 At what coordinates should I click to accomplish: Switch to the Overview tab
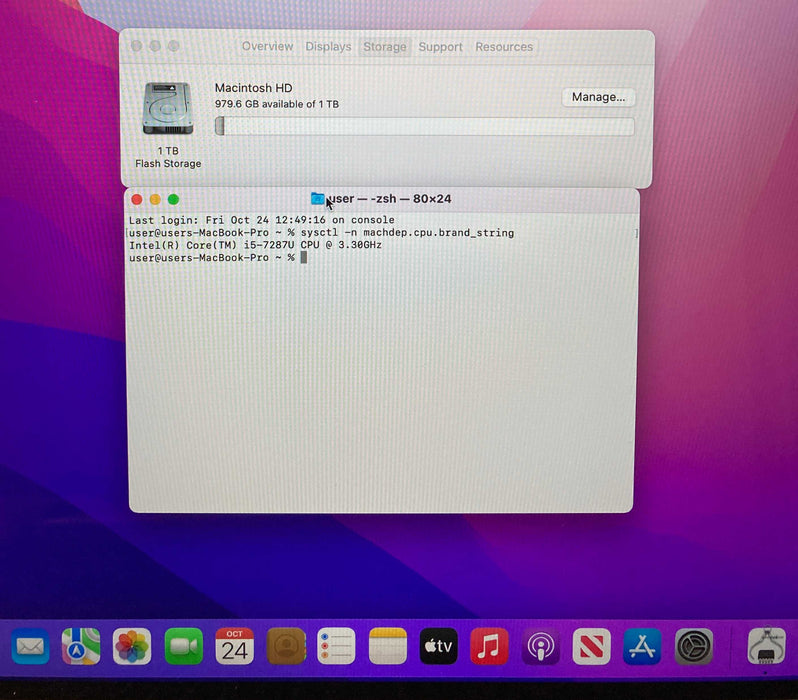coord(267,46)
